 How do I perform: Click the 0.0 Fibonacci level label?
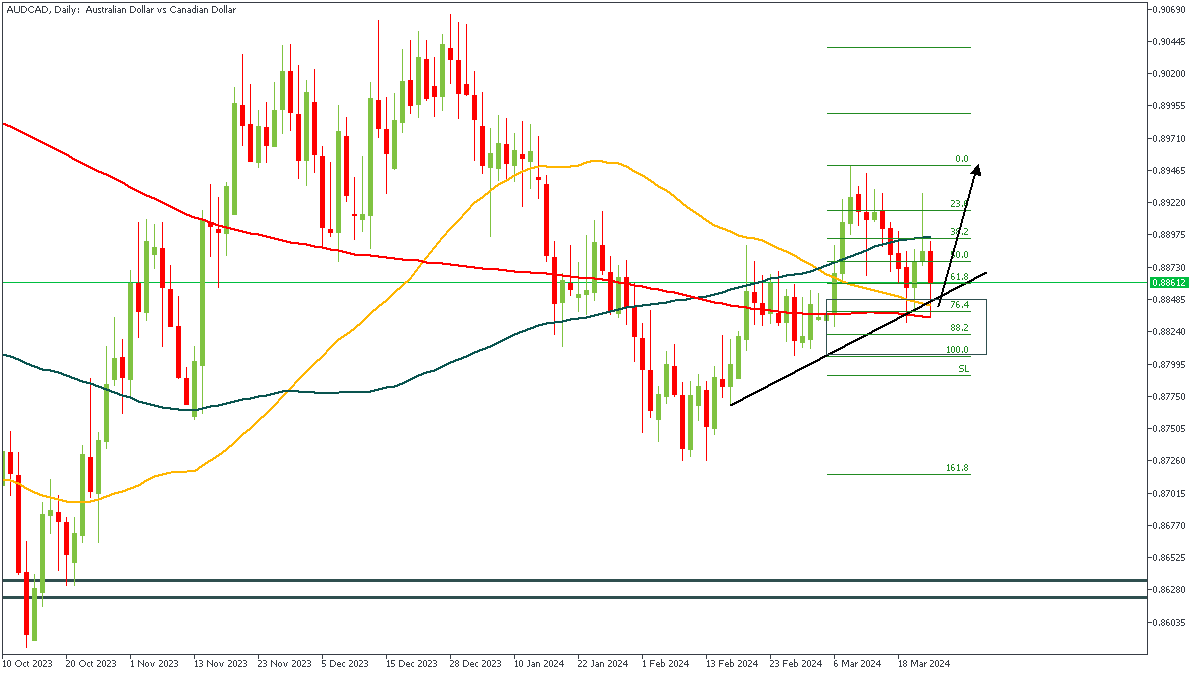pos(962,159)
